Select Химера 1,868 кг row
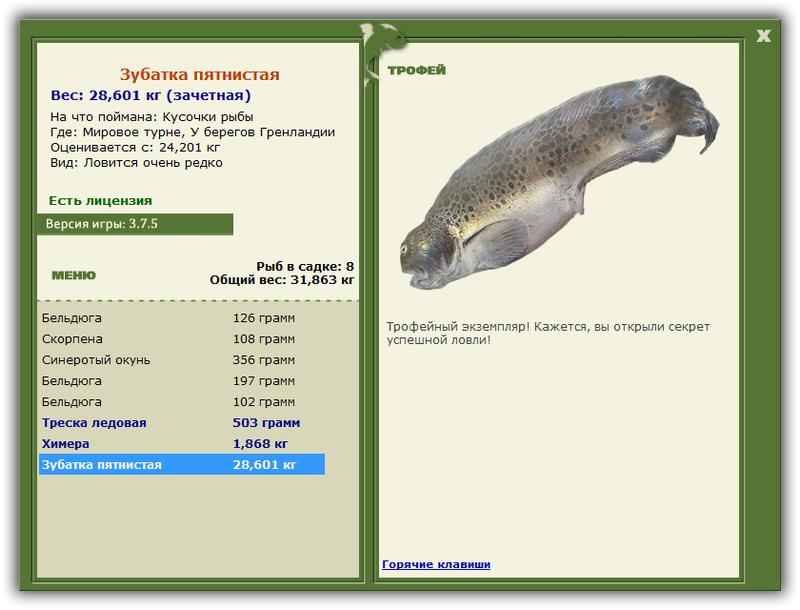Image resolution: width=800 pixels, height=610 pixels. click(x=182, y=443)
